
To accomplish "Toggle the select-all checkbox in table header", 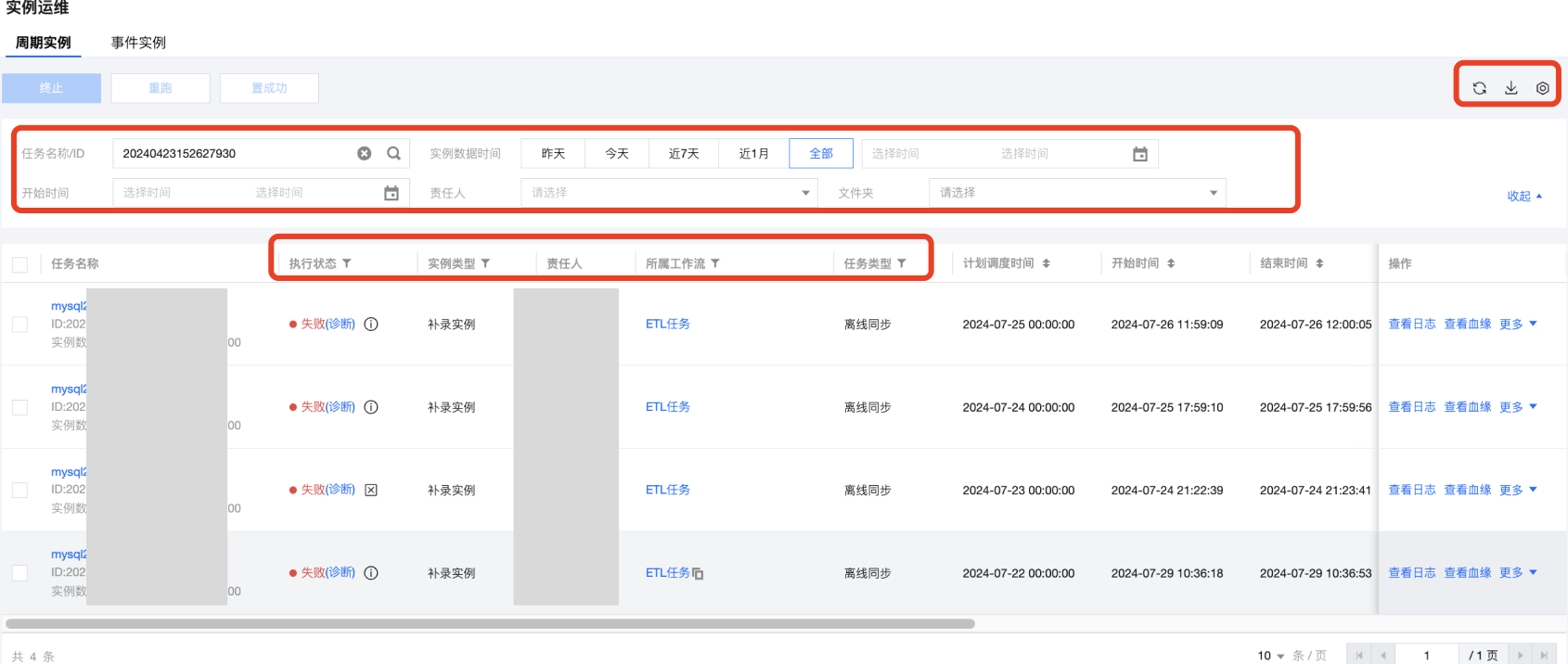I will point(19,264).
